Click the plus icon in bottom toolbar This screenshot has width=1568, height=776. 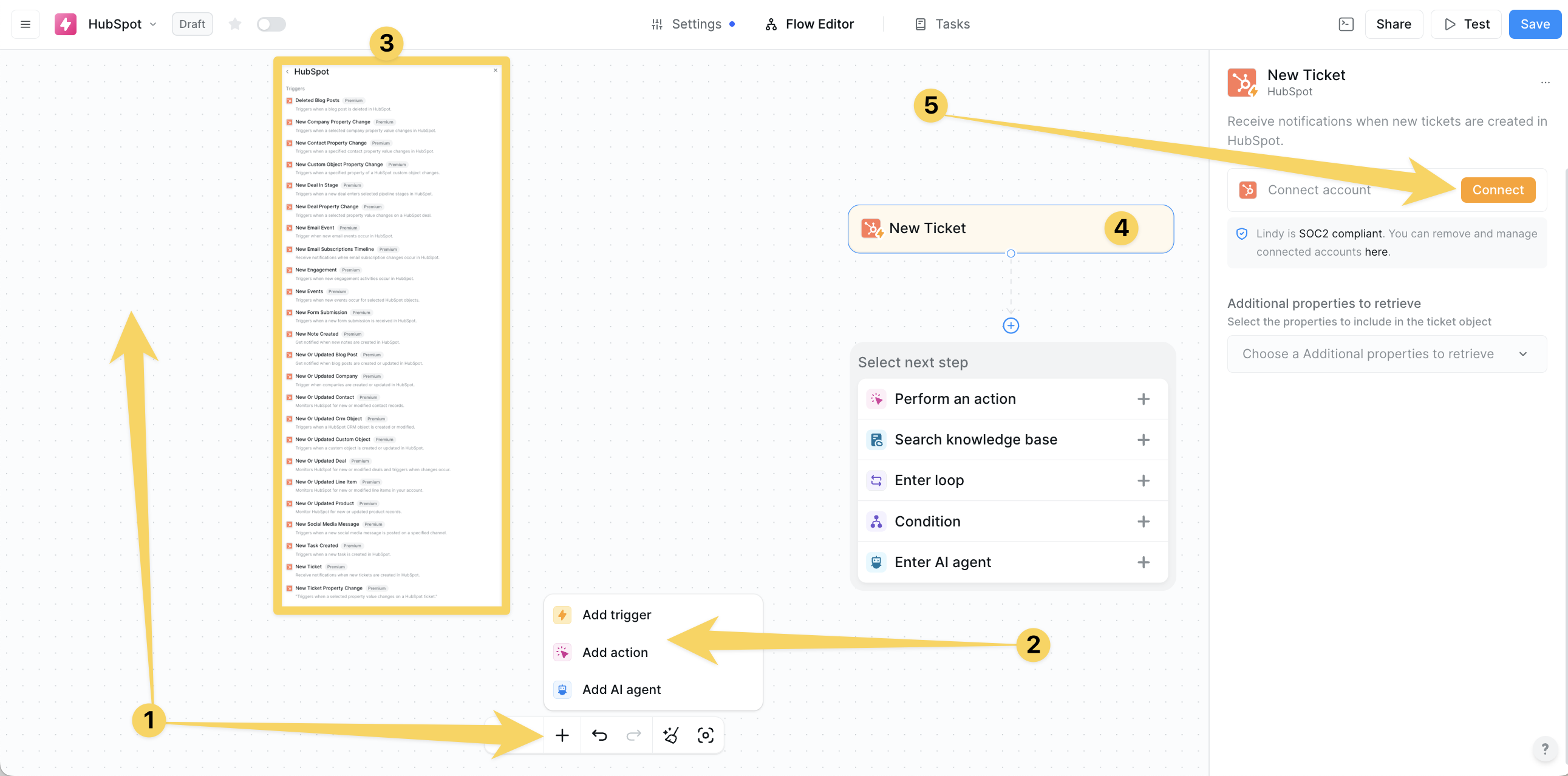562,735
